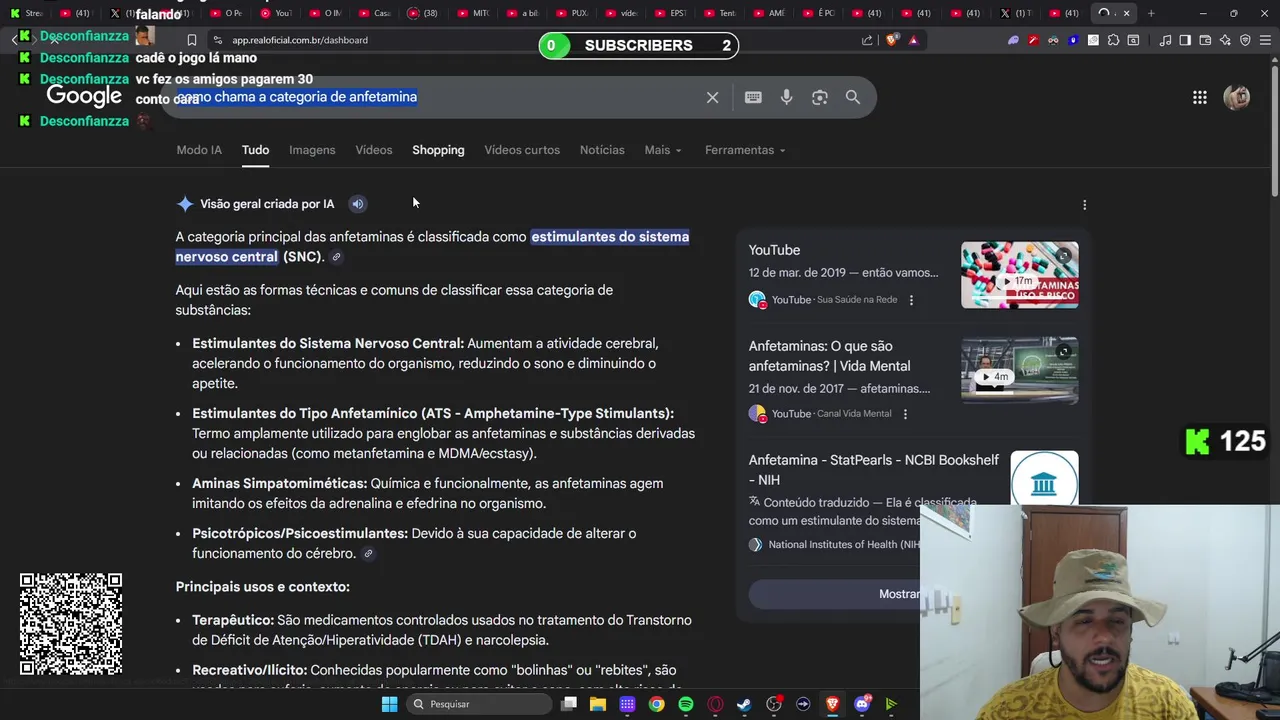1280x720 pixels.
Task: Open the 4m Vida Mental video thumbnail
Action: (x=1020, y=371)
